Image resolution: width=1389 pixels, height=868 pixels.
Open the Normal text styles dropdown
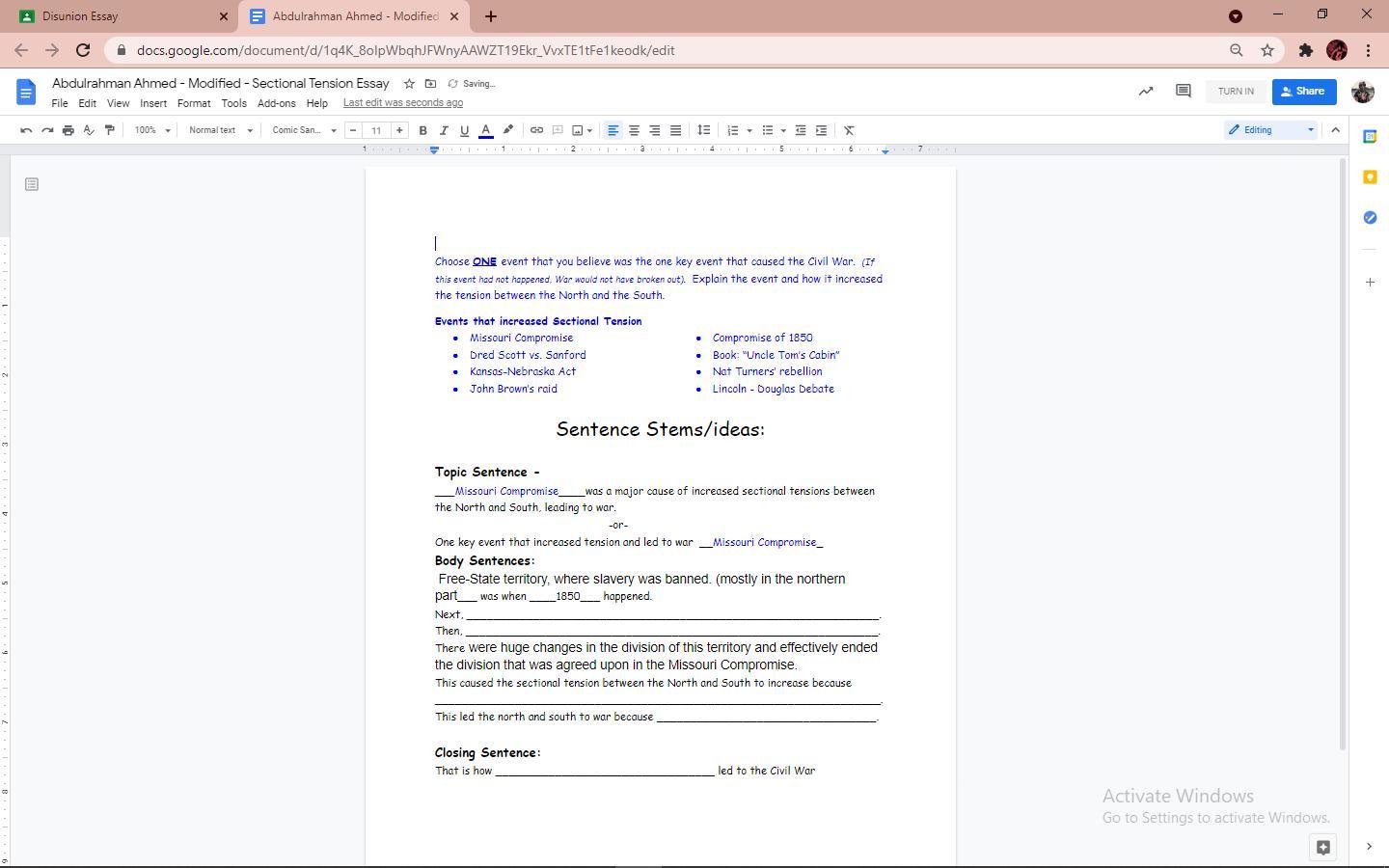221,130
